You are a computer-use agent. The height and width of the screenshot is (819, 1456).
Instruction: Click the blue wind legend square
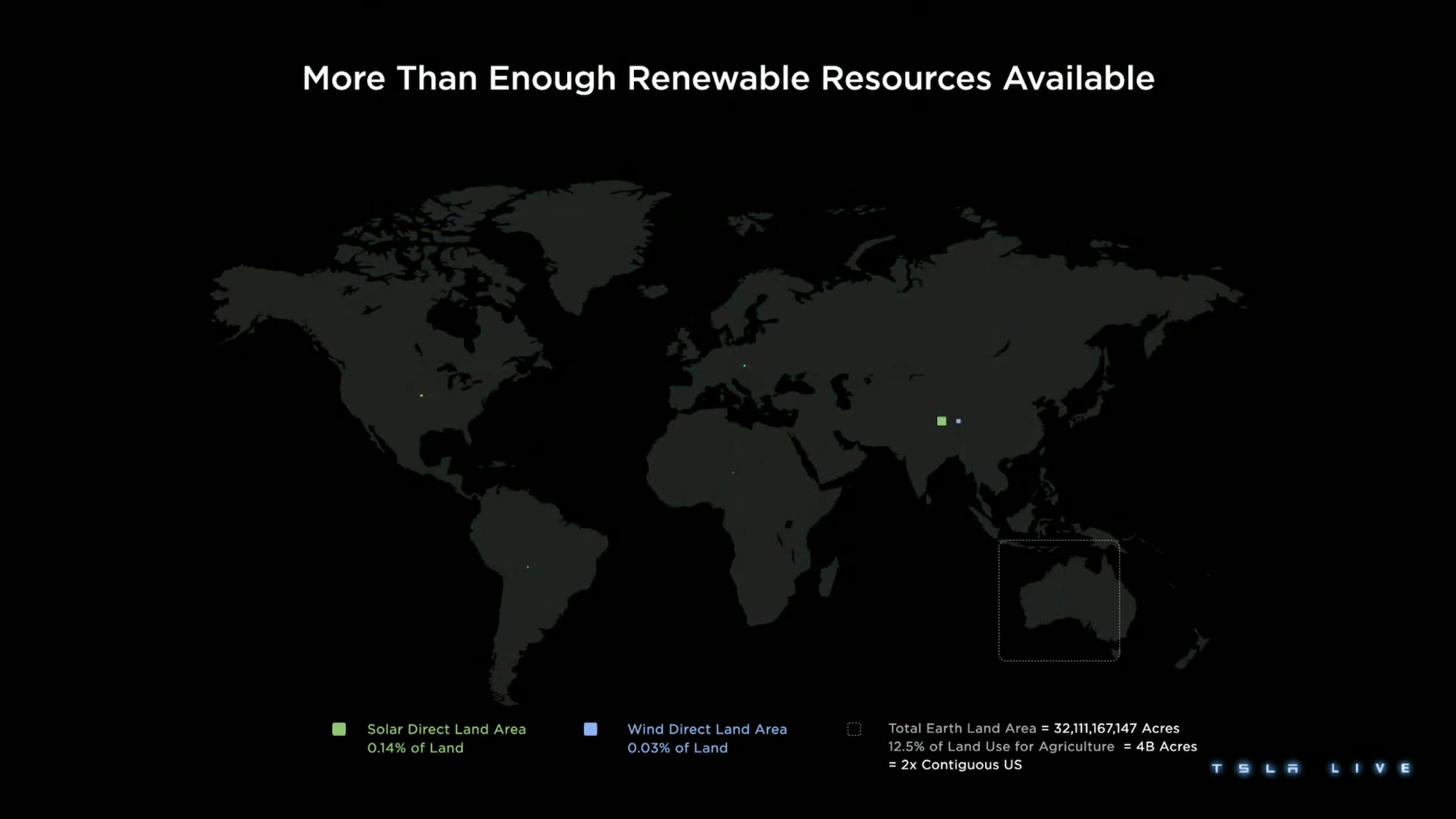tap(590, 729)
